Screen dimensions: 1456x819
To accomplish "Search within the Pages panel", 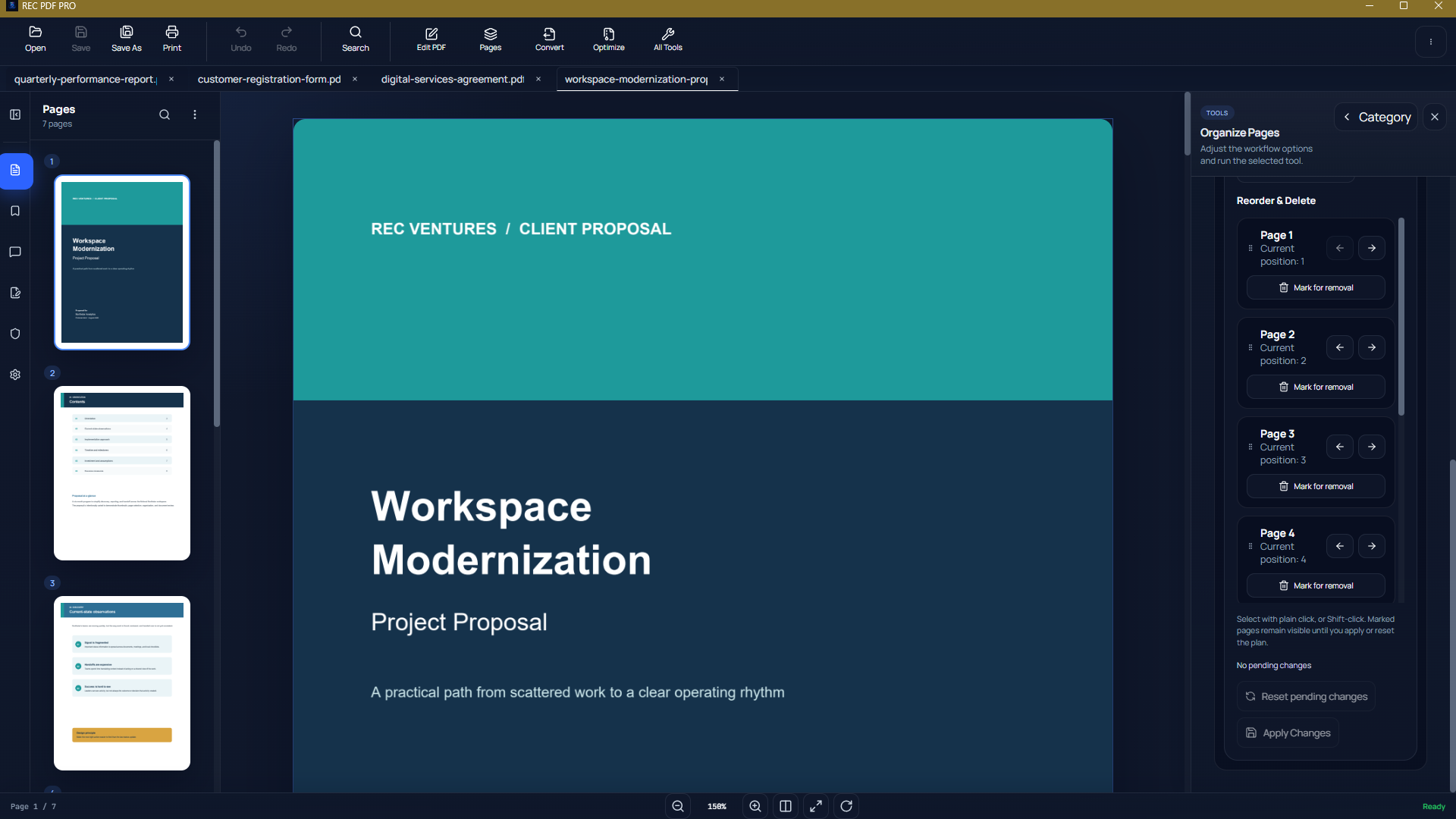I will tap(165, 115).
